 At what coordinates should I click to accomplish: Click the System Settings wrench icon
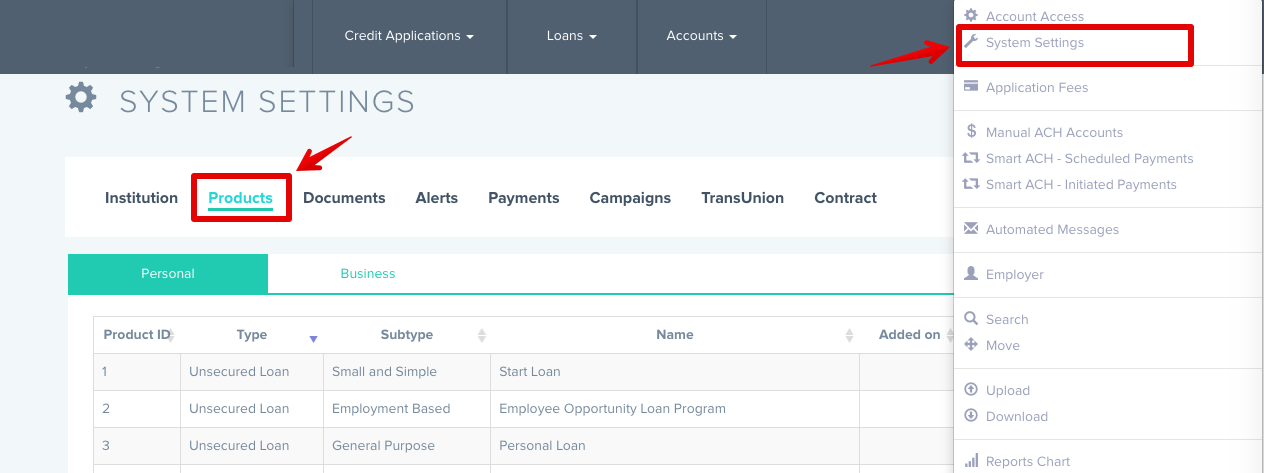click(971, 42)
